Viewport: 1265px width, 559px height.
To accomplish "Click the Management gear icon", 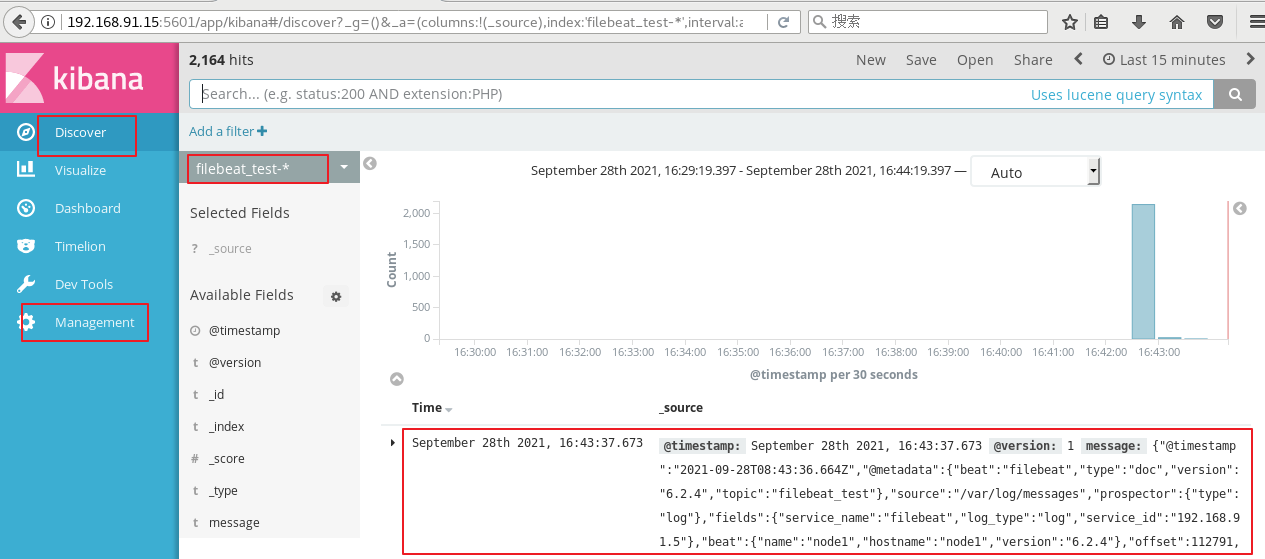I will 27,322.
